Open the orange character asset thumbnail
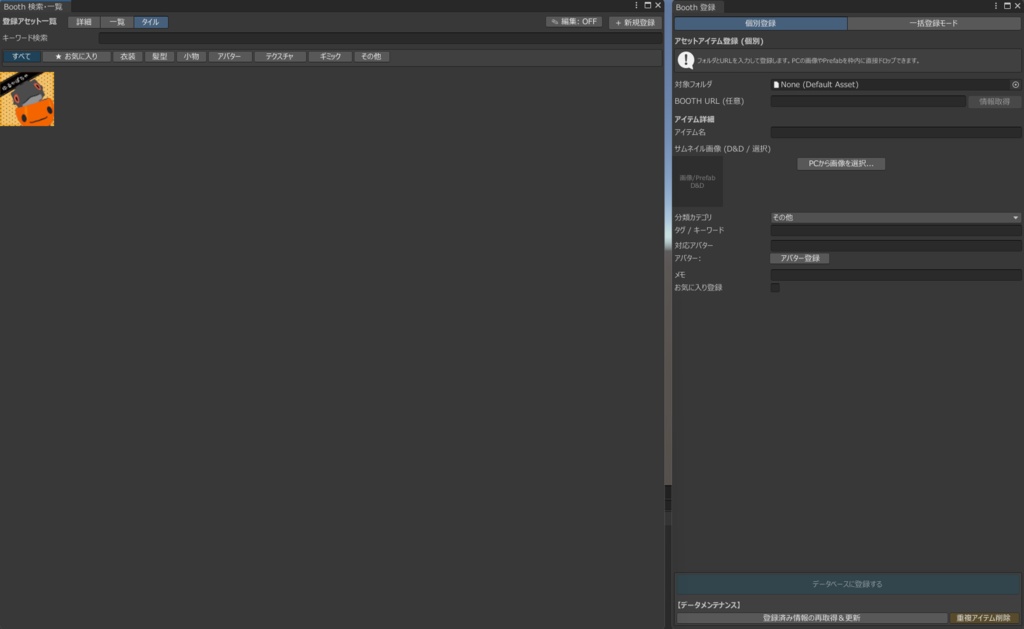1024x629 pixels. [27, 99]
